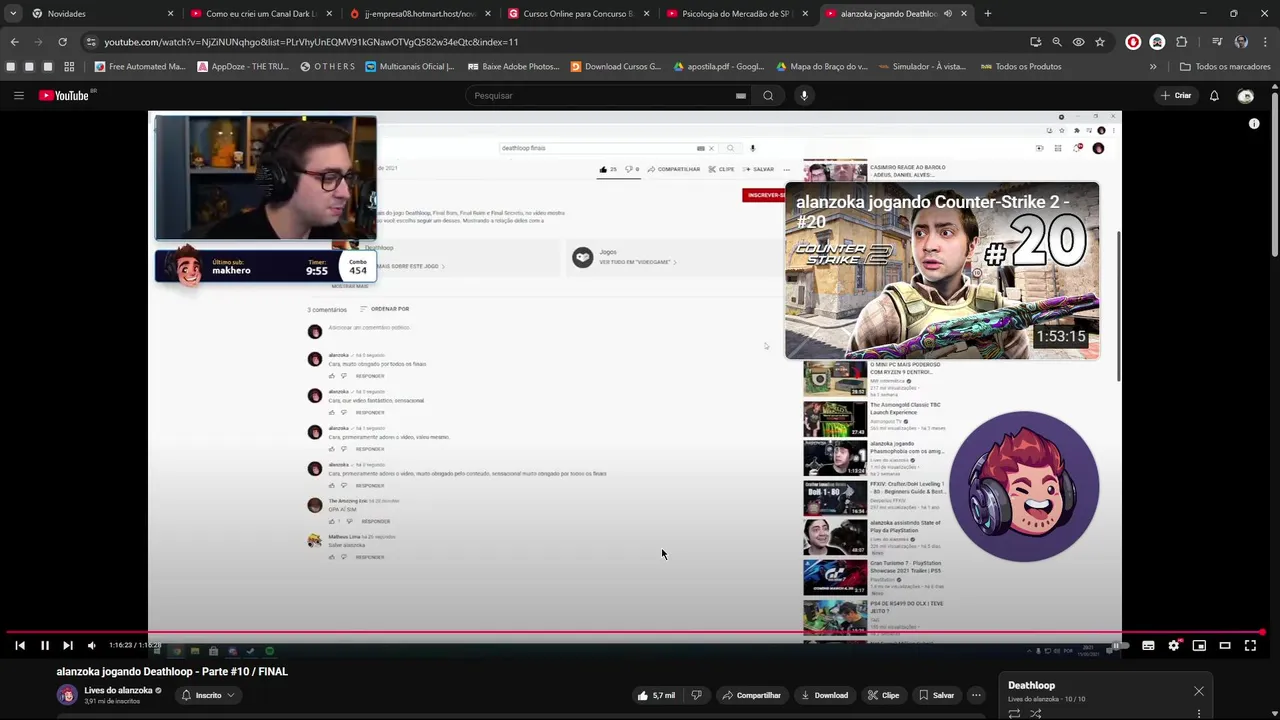Toggle theater mode in player
Viewport: 1280px width, 720px height.
pyautogui.click(x=1224, y=645)
